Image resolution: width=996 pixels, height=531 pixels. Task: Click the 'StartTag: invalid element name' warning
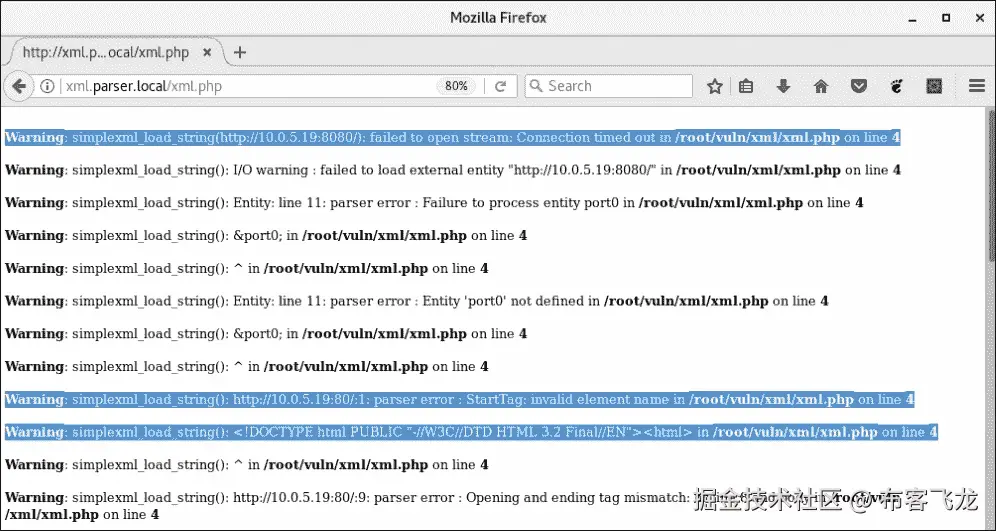[x=459, y=400]
